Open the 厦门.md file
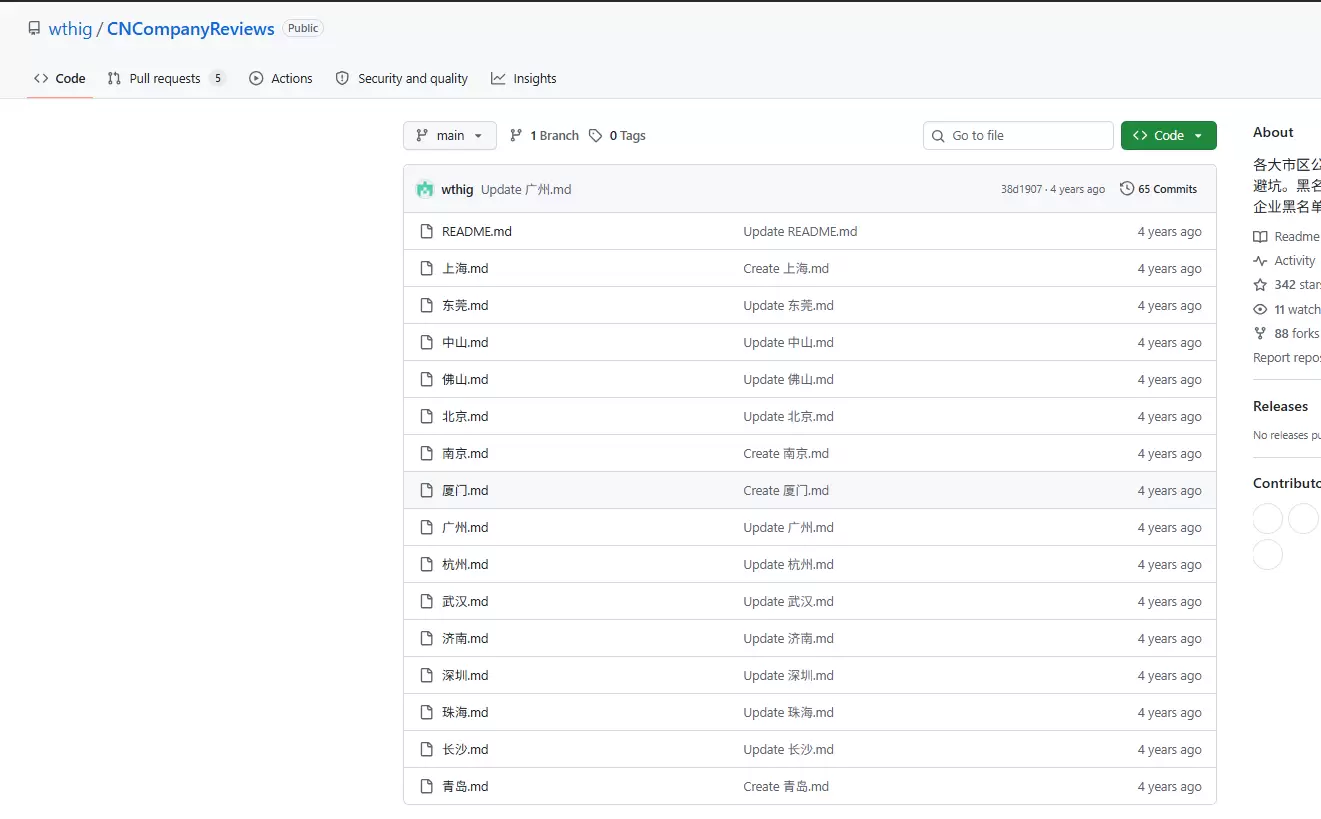Viewport: 1321px width, 819px height. pyautogui.click(x=465, y=491)
